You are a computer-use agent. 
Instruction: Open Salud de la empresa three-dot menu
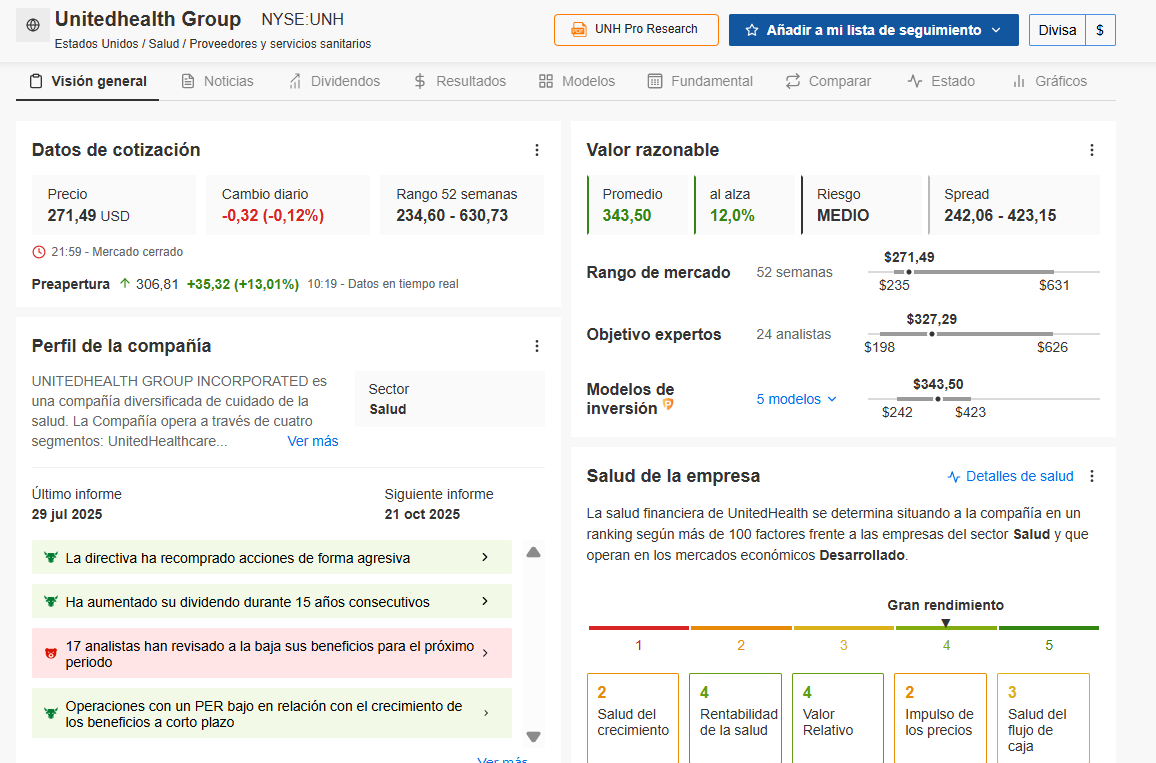pyautogui.click(x=1092, y=476)
